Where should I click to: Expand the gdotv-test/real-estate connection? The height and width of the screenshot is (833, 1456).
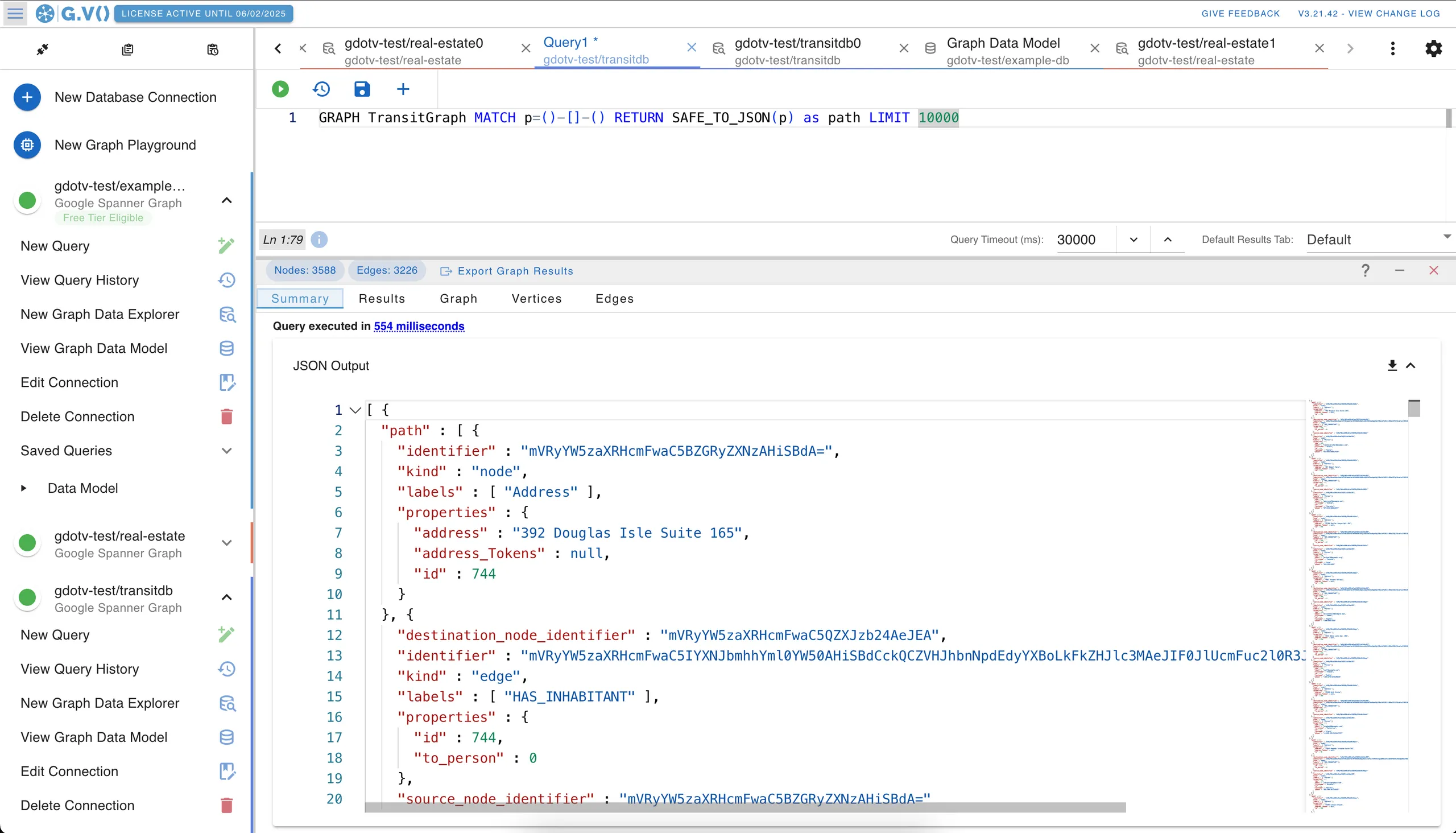click(x=226, y=543)
